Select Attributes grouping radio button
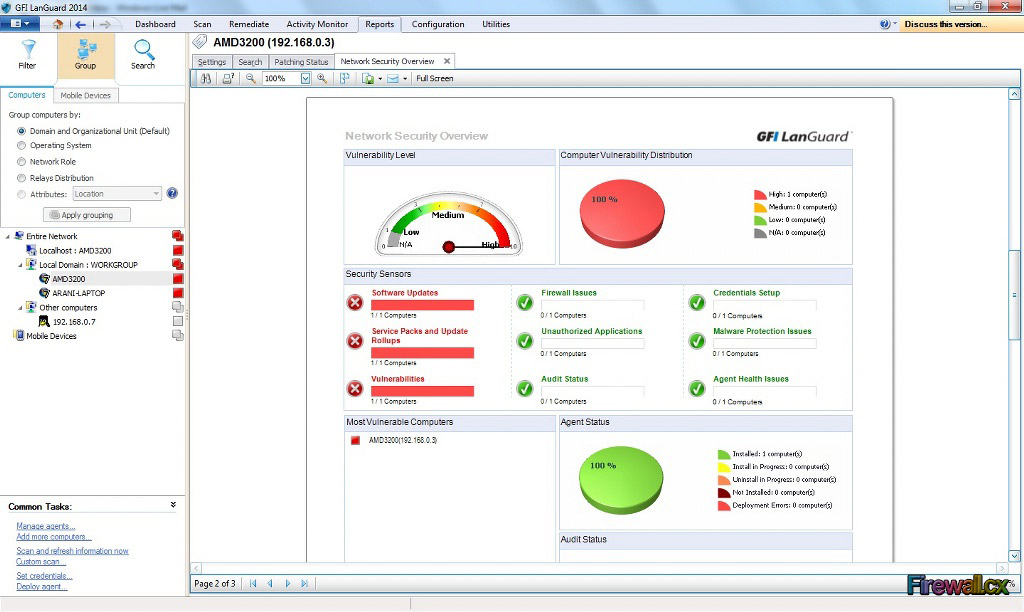1024x612 pixels. coord(22,194)
